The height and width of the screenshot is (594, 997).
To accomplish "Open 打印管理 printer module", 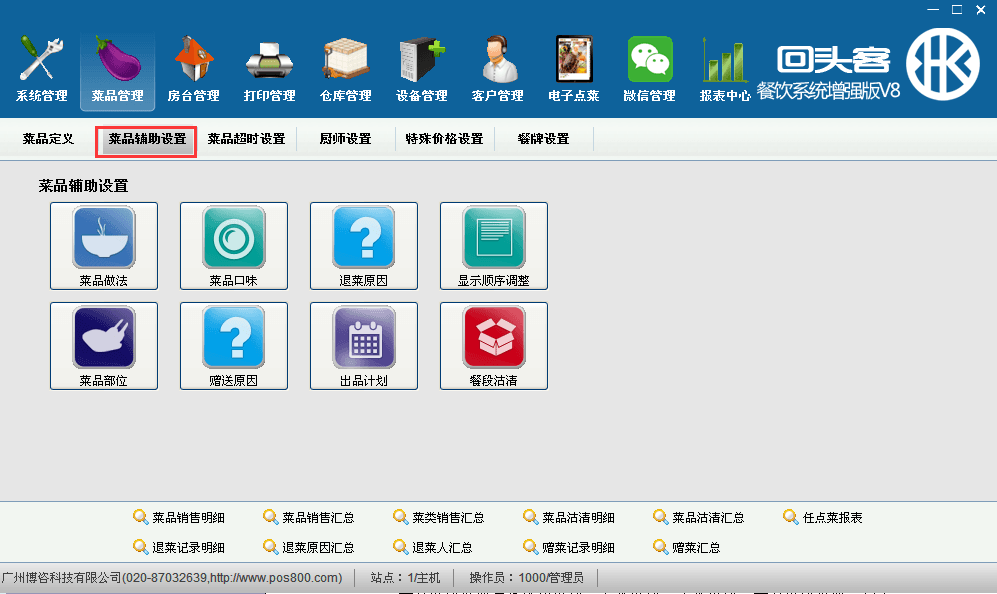I will pos(269,70).
